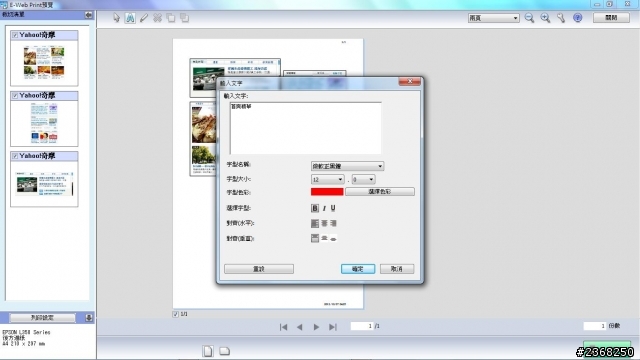Click the close button in top toolbar
Viewport: 640px width, 360px height.
(x=611, y=18)
